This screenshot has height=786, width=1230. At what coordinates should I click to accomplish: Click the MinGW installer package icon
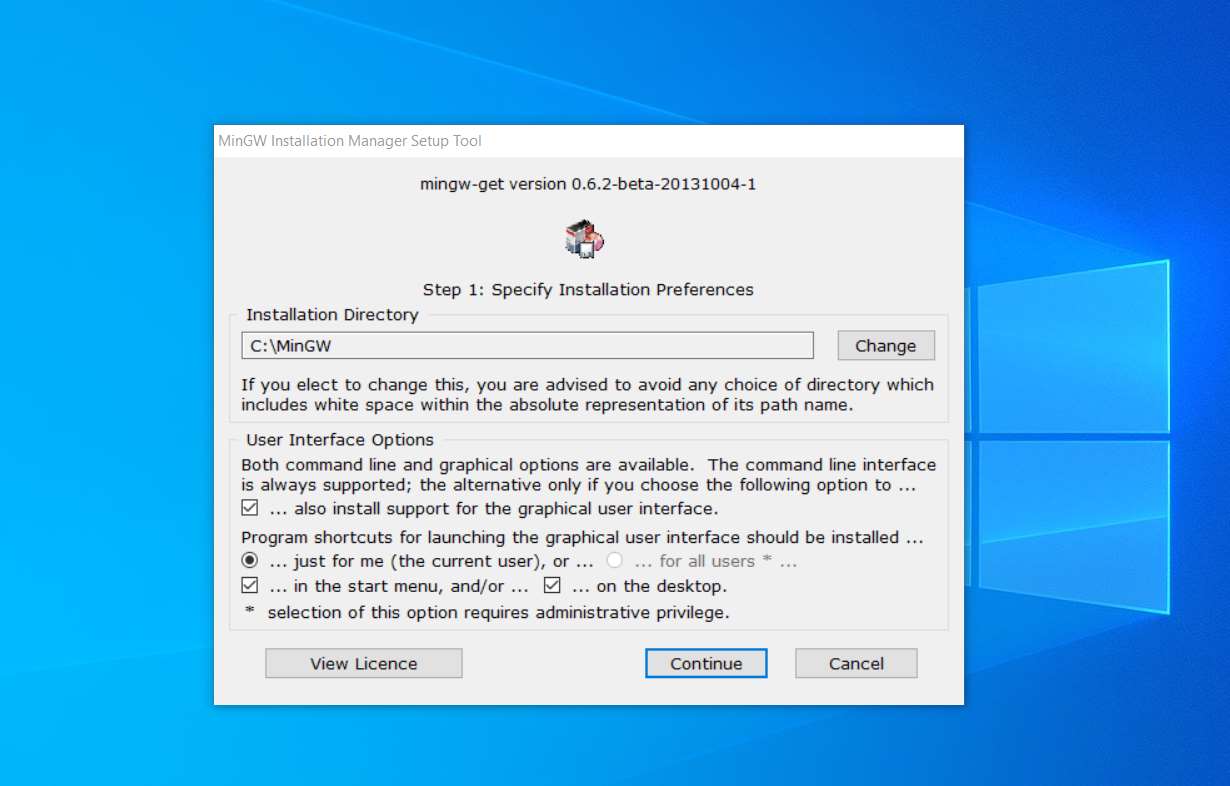[x=585, y=240]
